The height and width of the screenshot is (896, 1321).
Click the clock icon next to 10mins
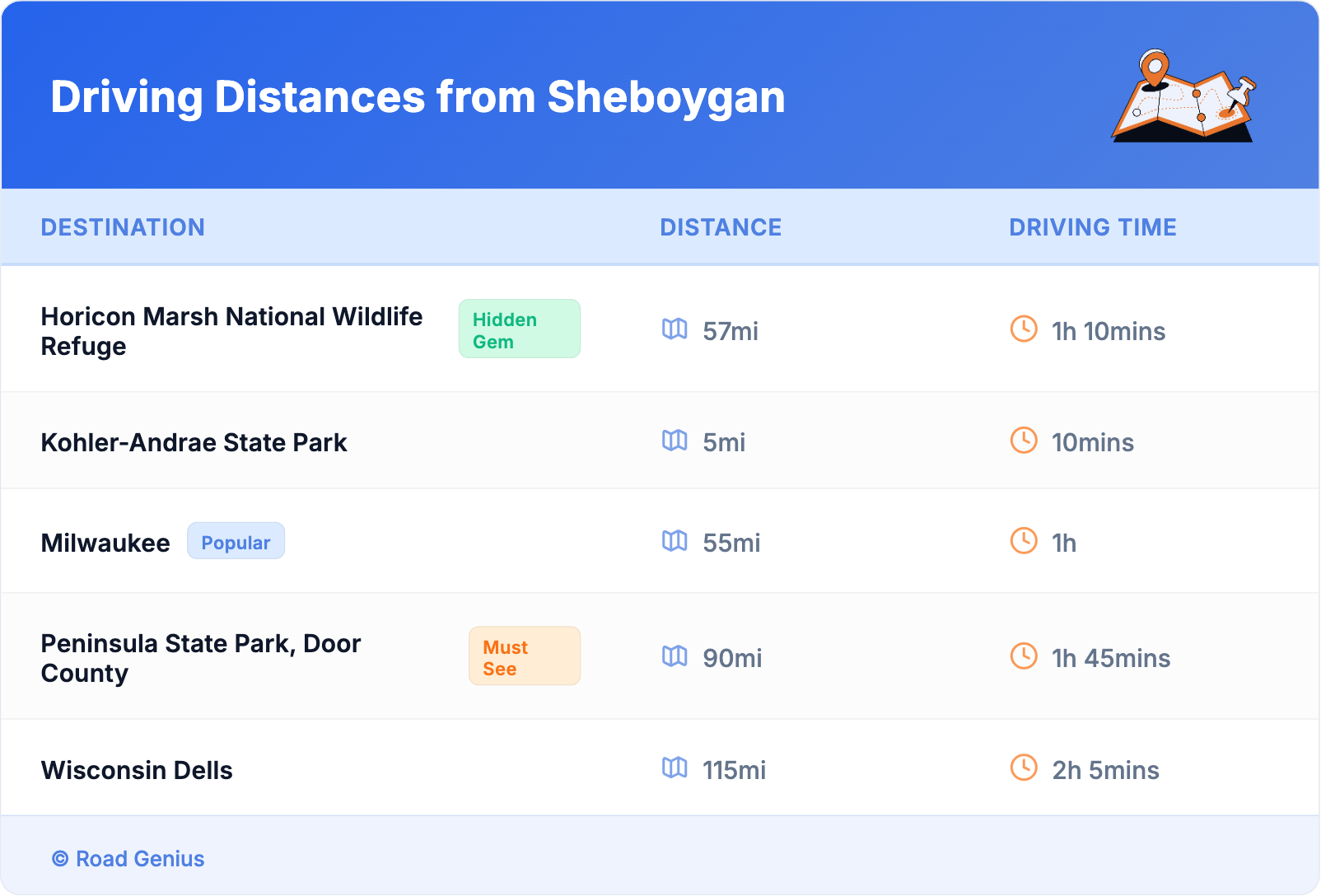[1024, 441]
